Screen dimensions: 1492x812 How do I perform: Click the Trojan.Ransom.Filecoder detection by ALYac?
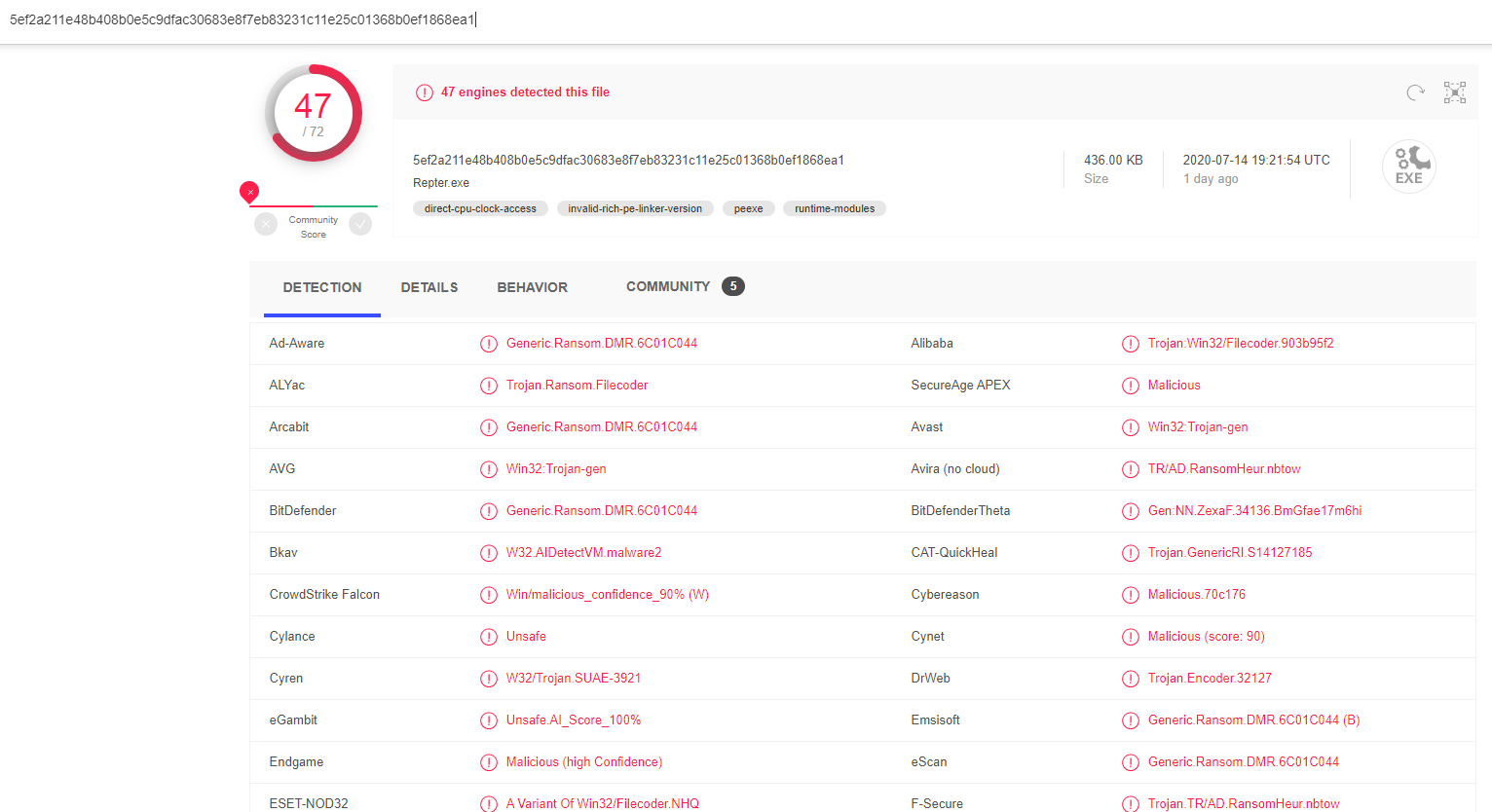point(577,386)
